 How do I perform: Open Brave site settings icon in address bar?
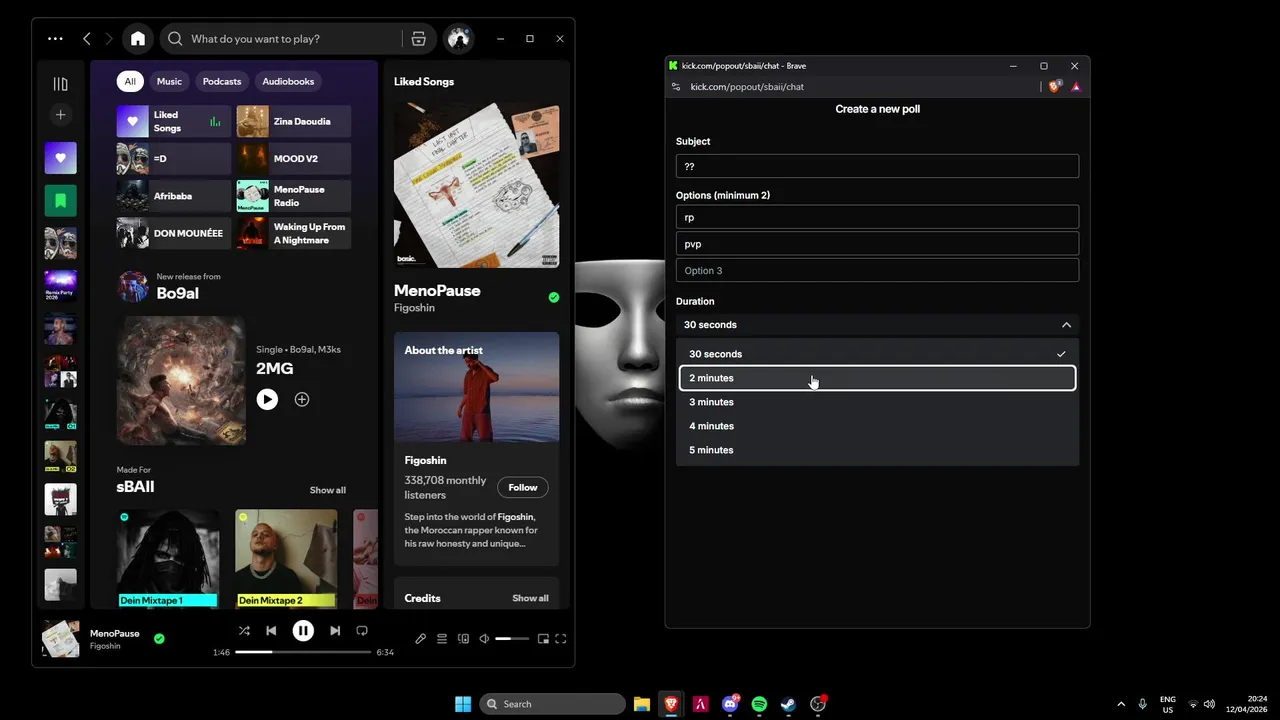(676, 87)
